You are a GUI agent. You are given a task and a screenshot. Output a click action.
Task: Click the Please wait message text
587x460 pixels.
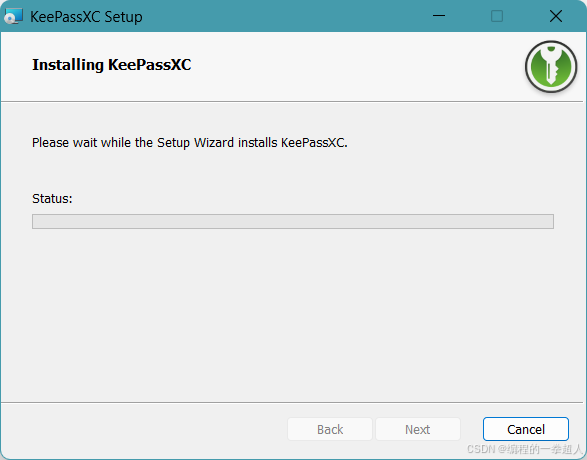coord(190,143)
